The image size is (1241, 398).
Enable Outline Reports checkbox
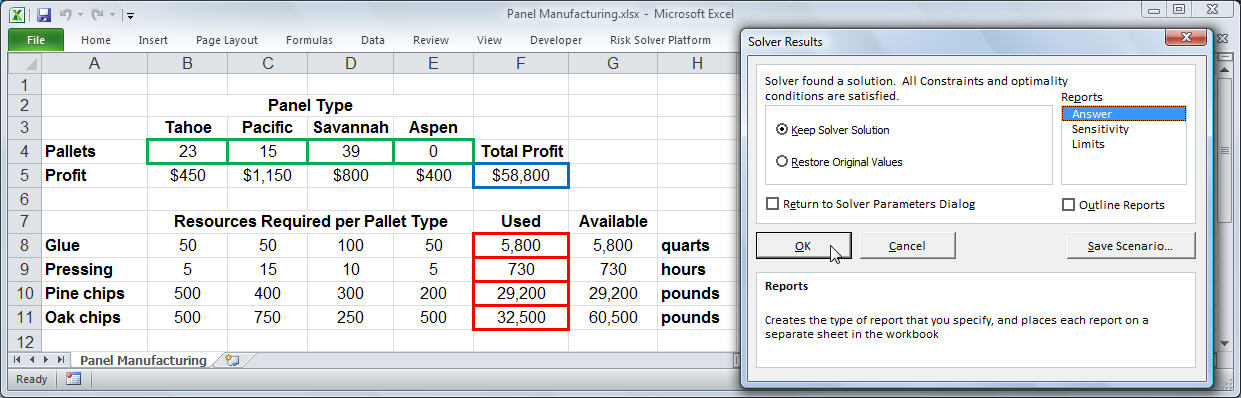tap(1068, 205)
